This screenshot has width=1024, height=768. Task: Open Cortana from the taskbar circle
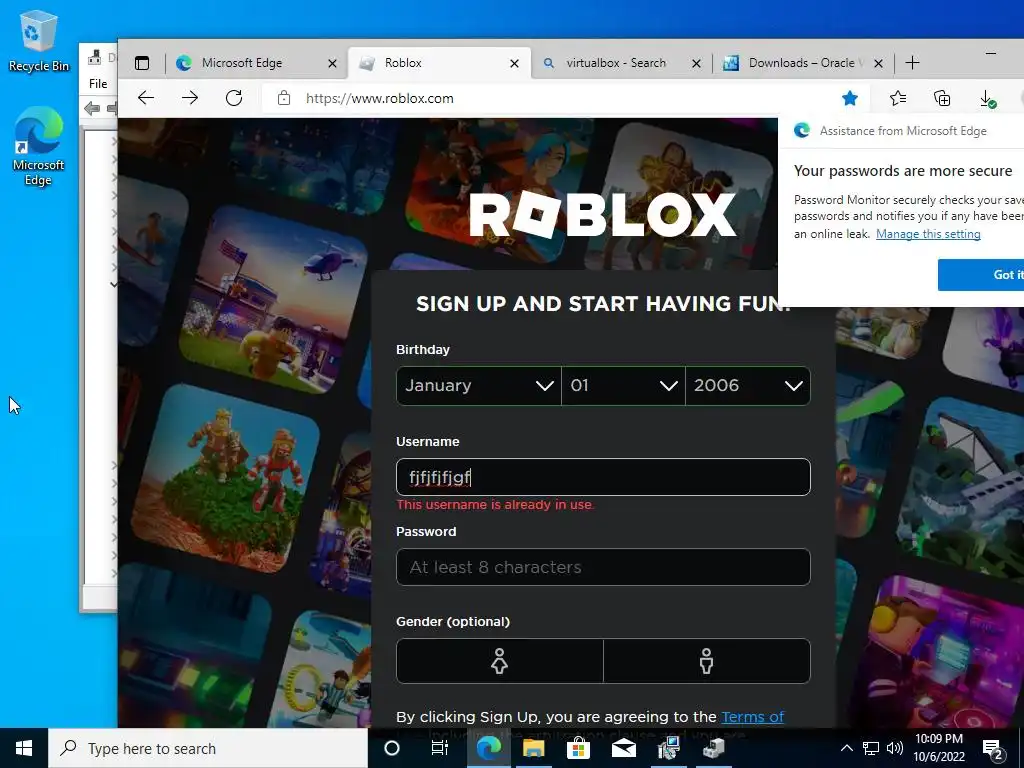pos(392,748)
